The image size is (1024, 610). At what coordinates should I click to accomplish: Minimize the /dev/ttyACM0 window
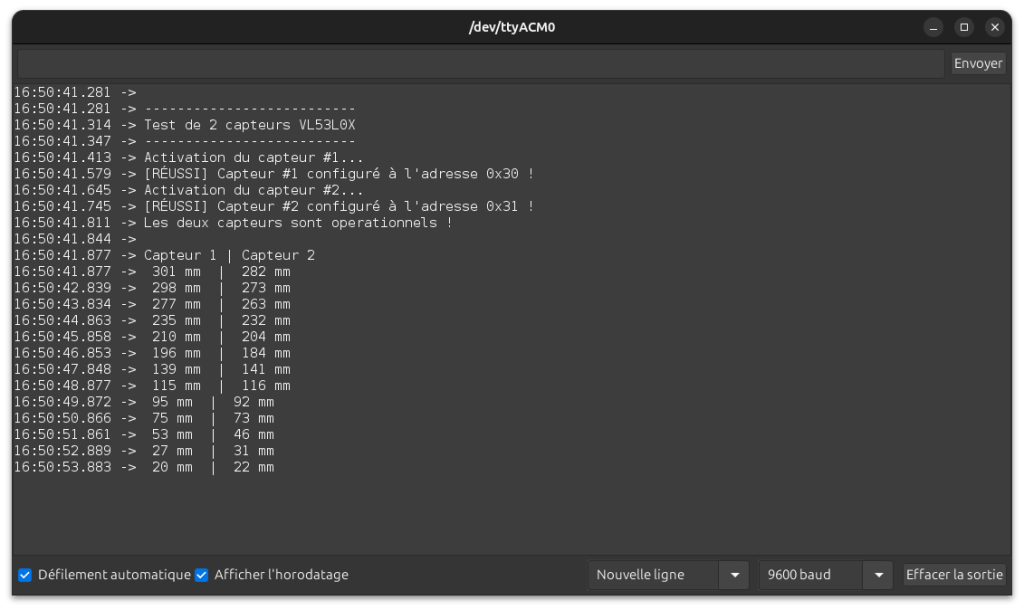[933, 27]
